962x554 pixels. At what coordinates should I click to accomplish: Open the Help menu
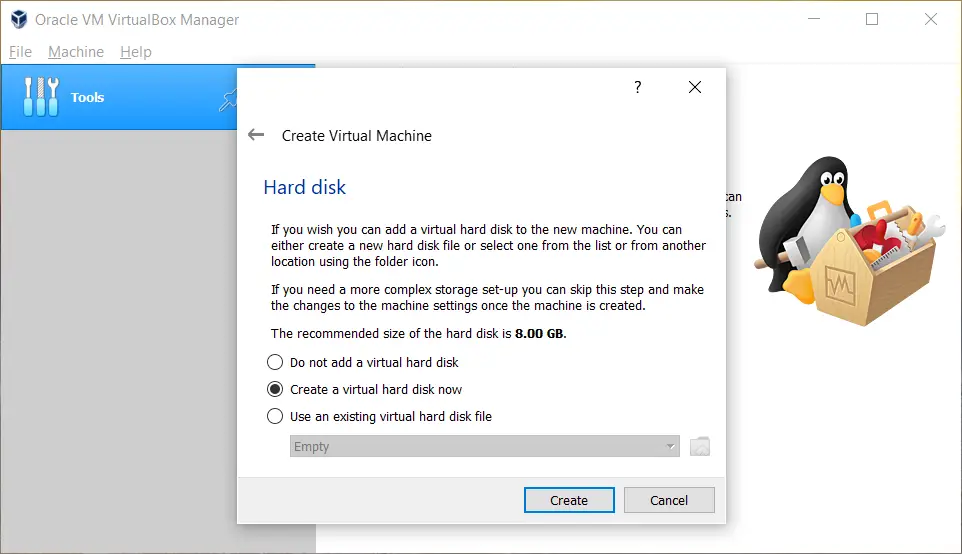136,52
